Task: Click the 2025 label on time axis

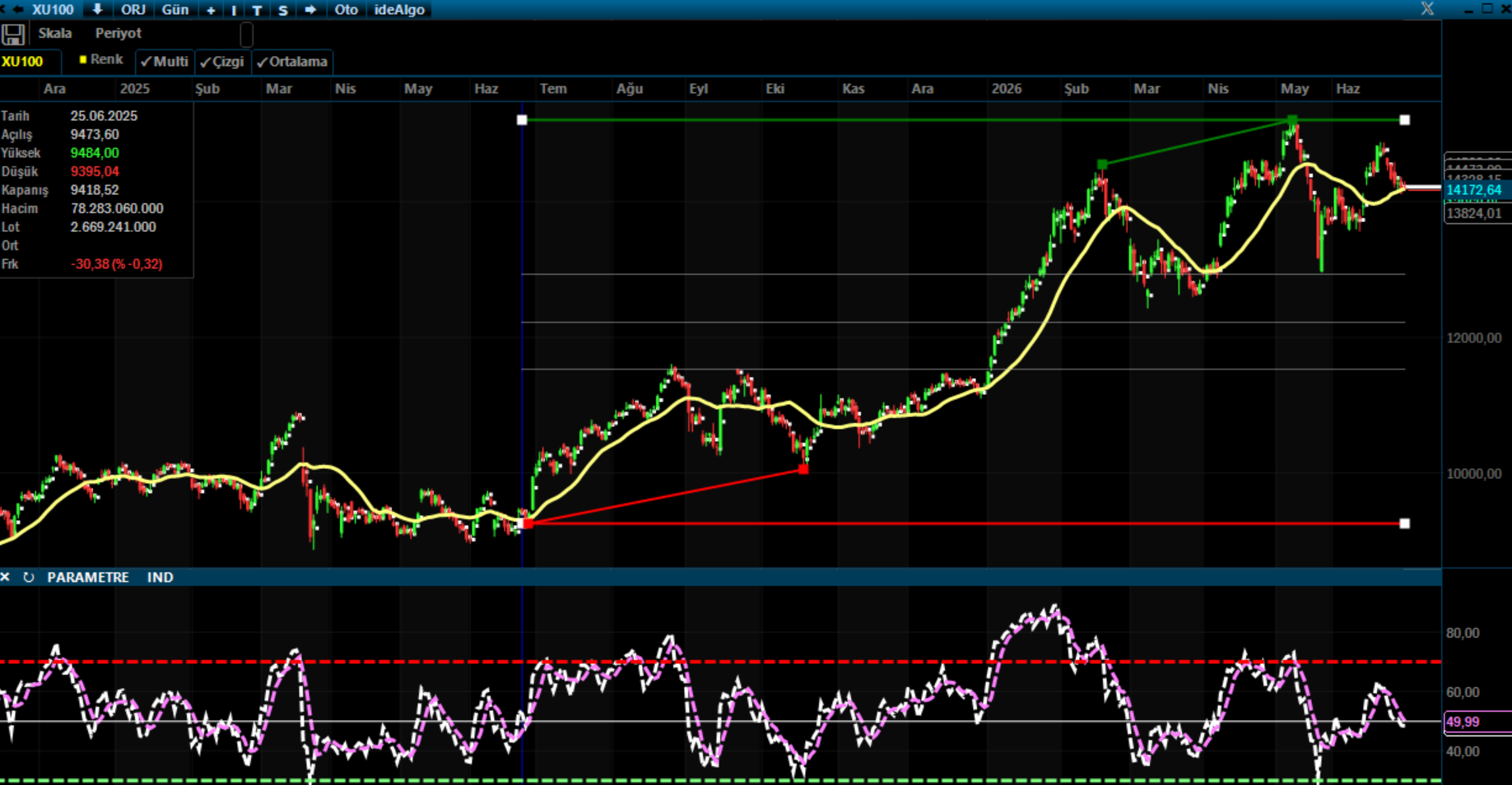Action: 135,89
